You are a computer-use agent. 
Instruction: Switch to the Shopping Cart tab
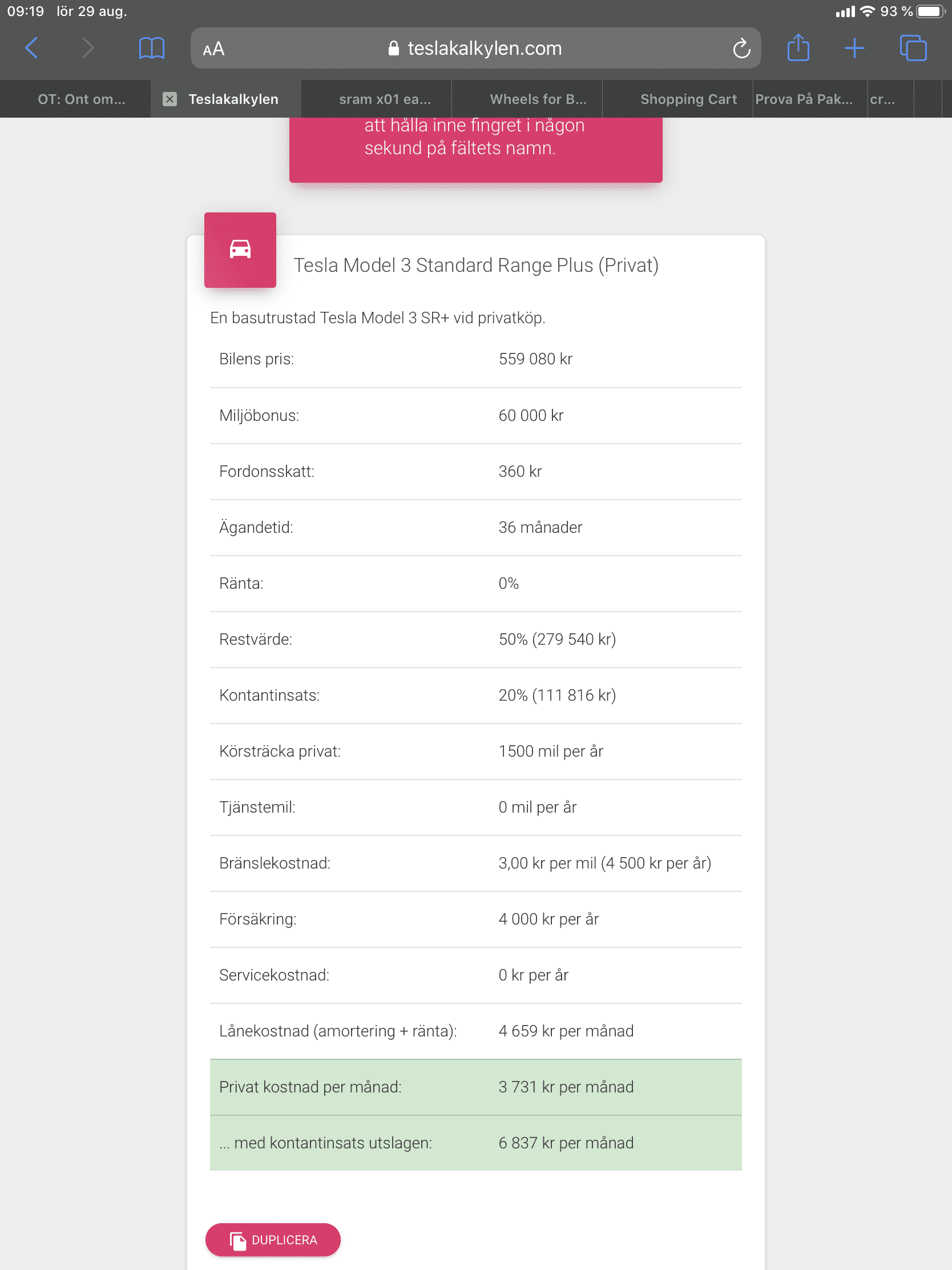point(688,99)
